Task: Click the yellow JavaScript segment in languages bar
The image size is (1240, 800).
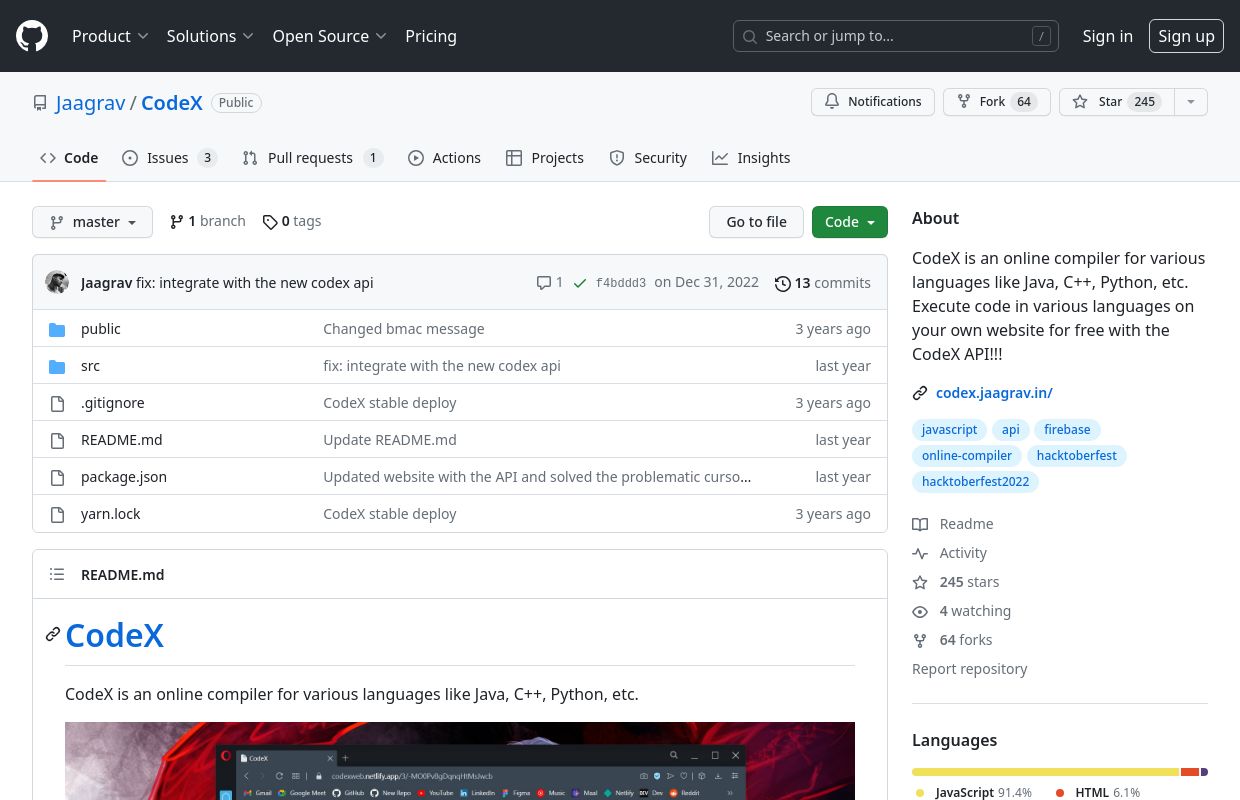Action: tap(1045, 772)
